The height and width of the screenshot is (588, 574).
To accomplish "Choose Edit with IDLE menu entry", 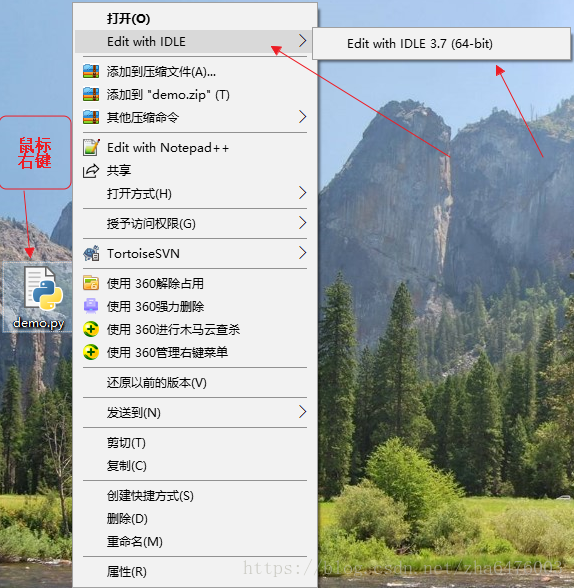I will pos(195,41).
